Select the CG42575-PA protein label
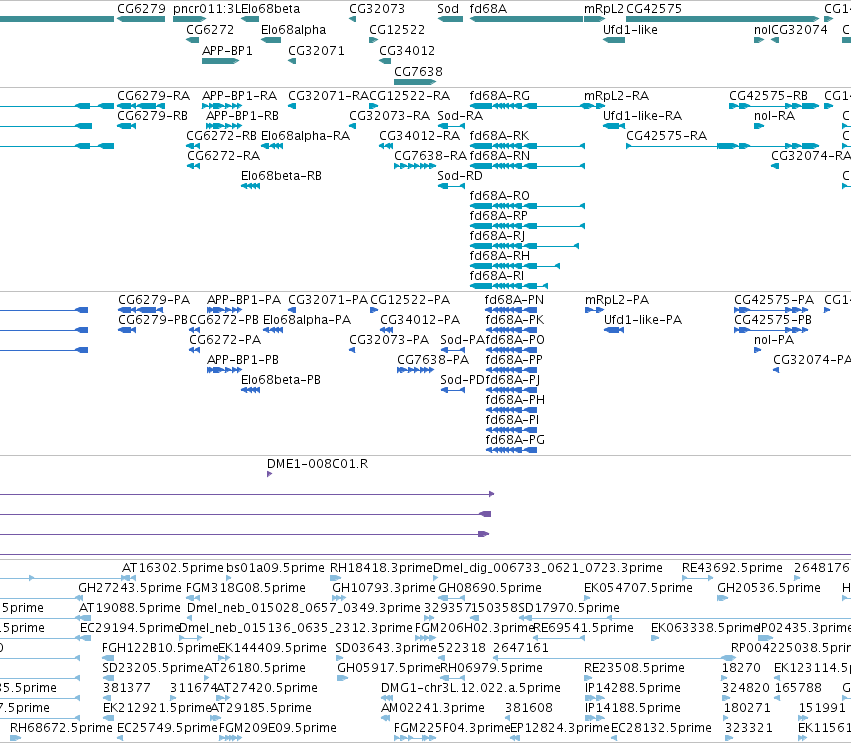This screenshot has width=851, height=743. pos(774,300)
